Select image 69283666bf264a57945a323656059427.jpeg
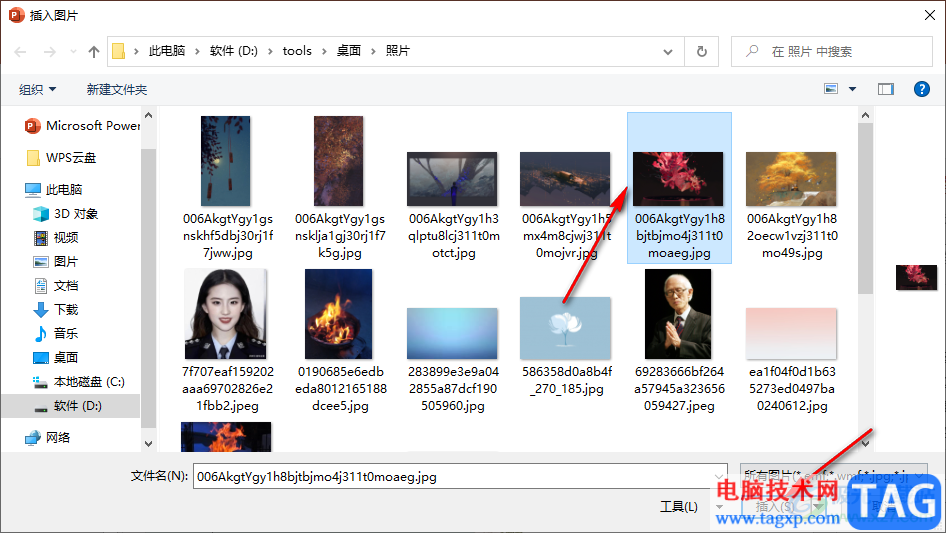The image size is (946, 533). coord(679,341)
